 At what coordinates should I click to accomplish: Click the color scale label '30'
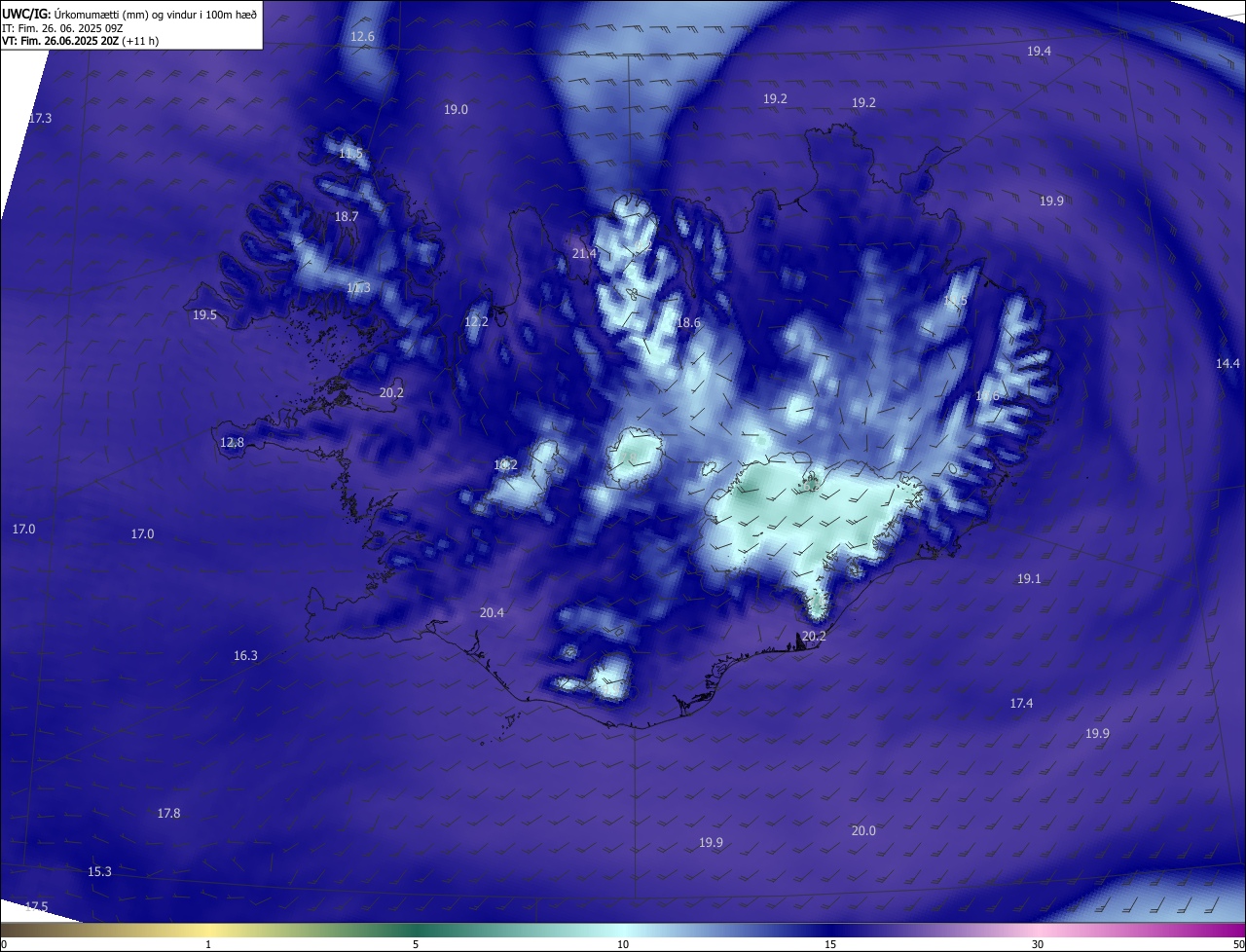(1038, 944)
